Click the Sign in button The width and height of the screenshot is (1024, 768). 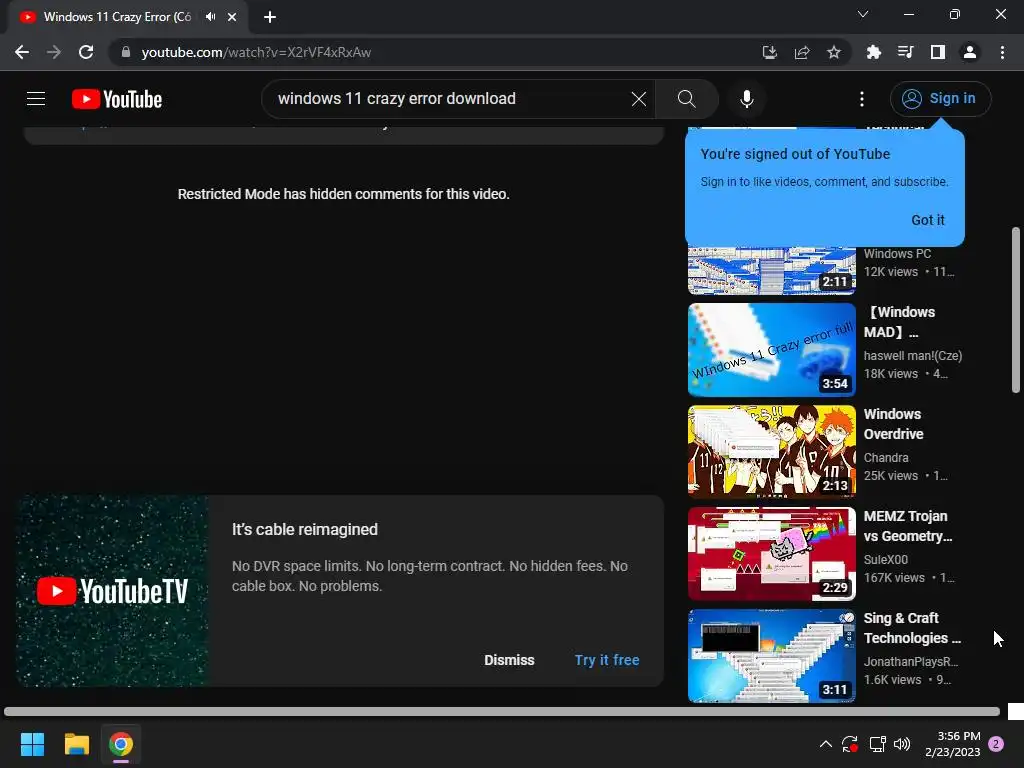click(x=940, y=99)
